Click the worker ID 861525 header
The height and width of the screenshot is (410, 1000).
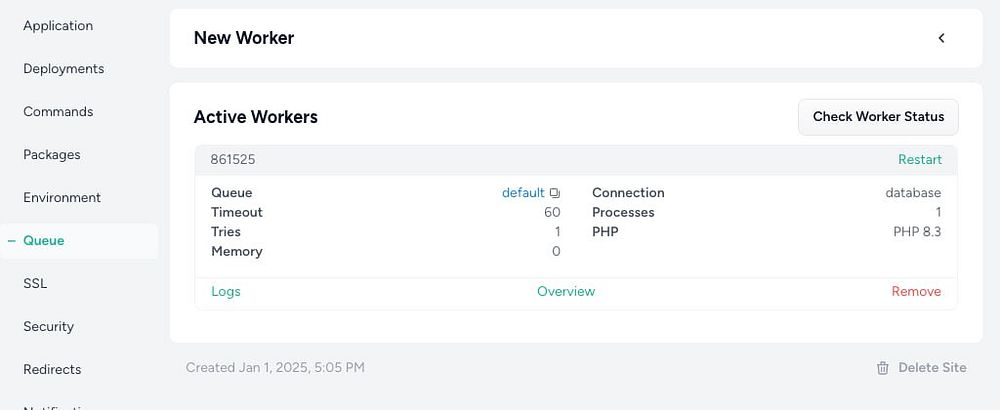click(x=233, y=160)
